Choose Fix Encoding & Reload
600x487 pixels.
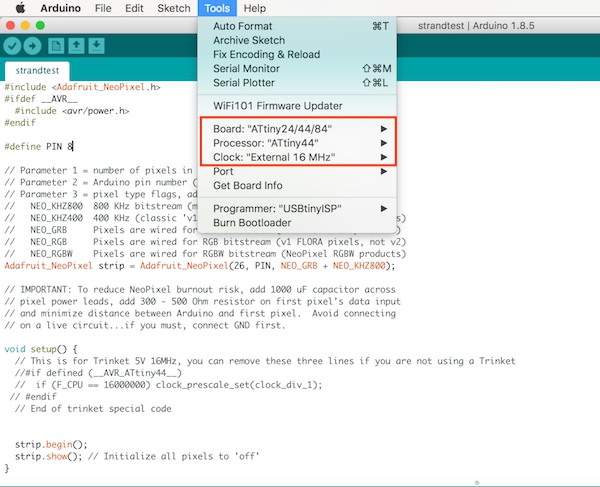297,54
